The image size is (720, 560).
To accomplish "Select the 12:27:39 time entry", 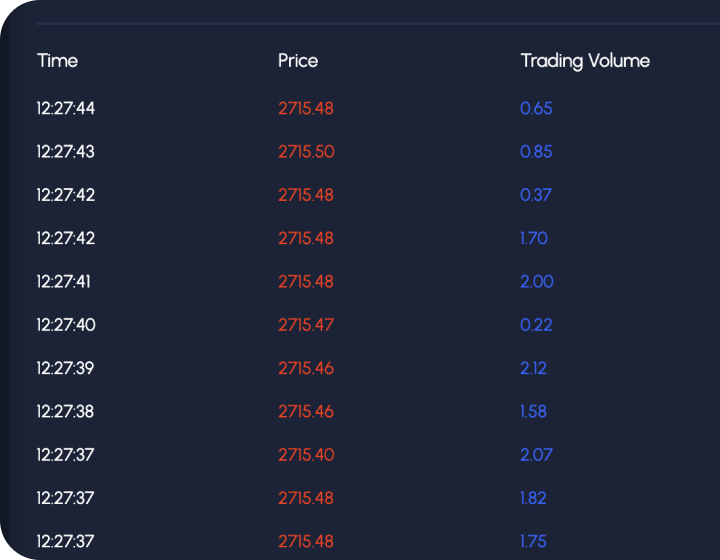I will (x=65, y=368).
